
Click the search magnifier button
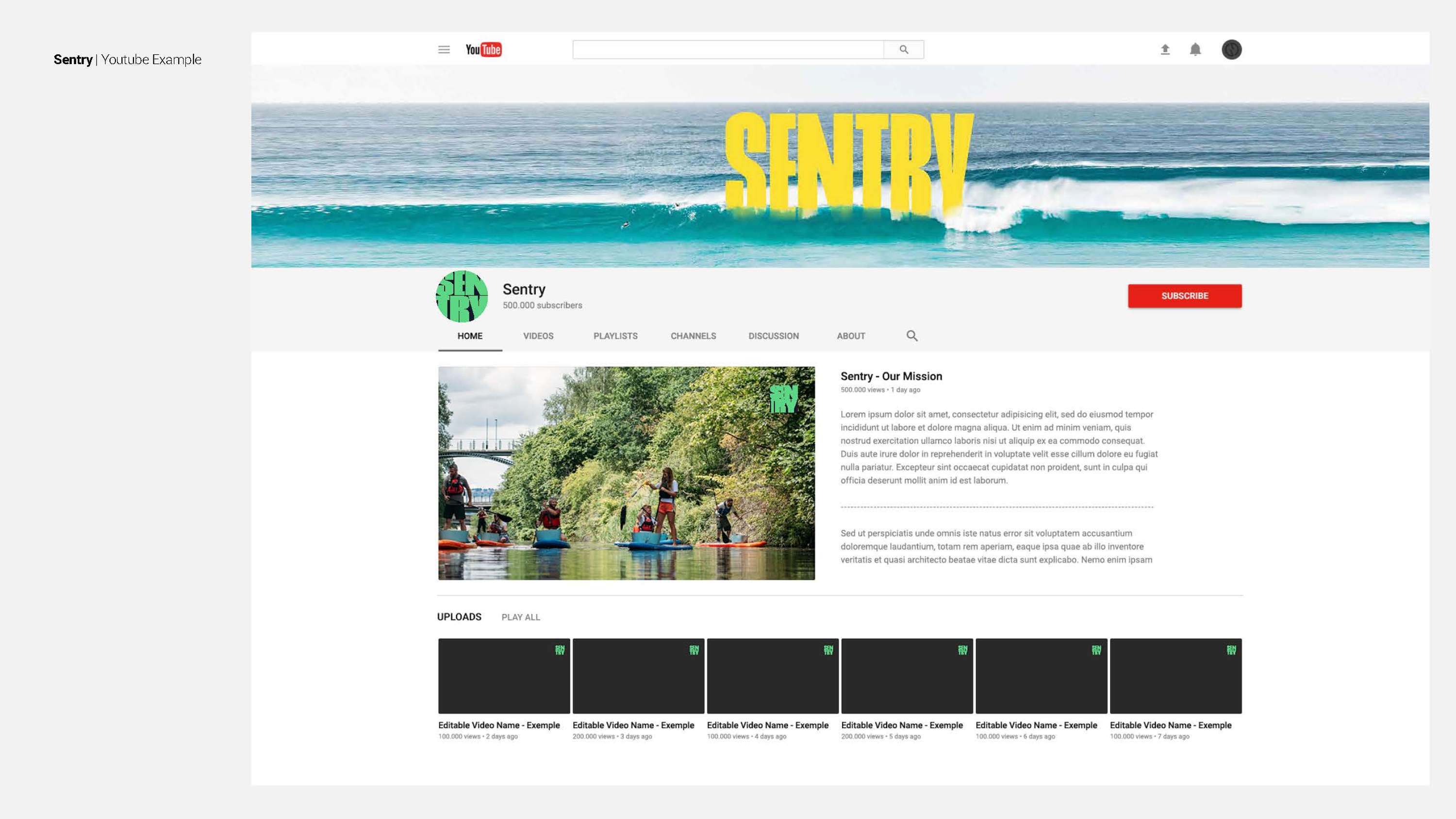click(x=904, y=50)
